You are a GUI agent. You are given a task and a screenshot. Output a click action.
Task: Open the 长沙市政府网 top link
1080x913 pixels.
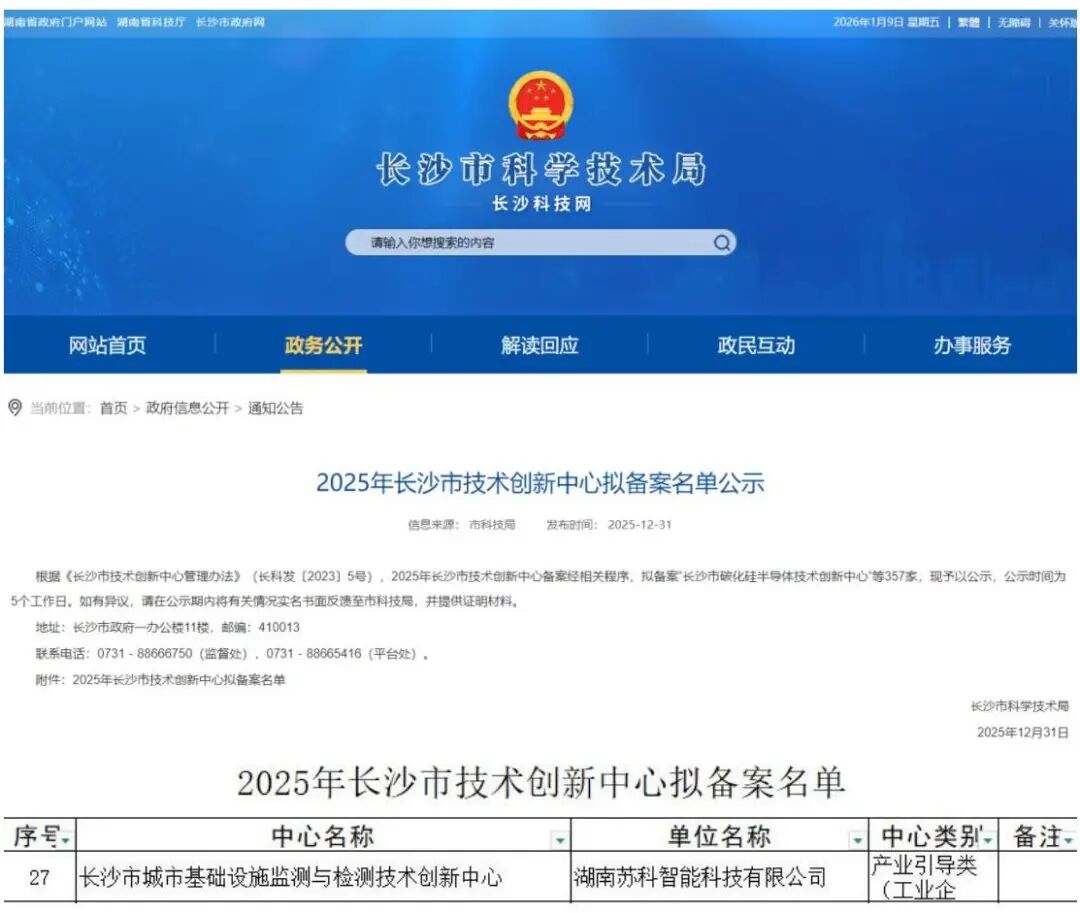pos(230,22)
